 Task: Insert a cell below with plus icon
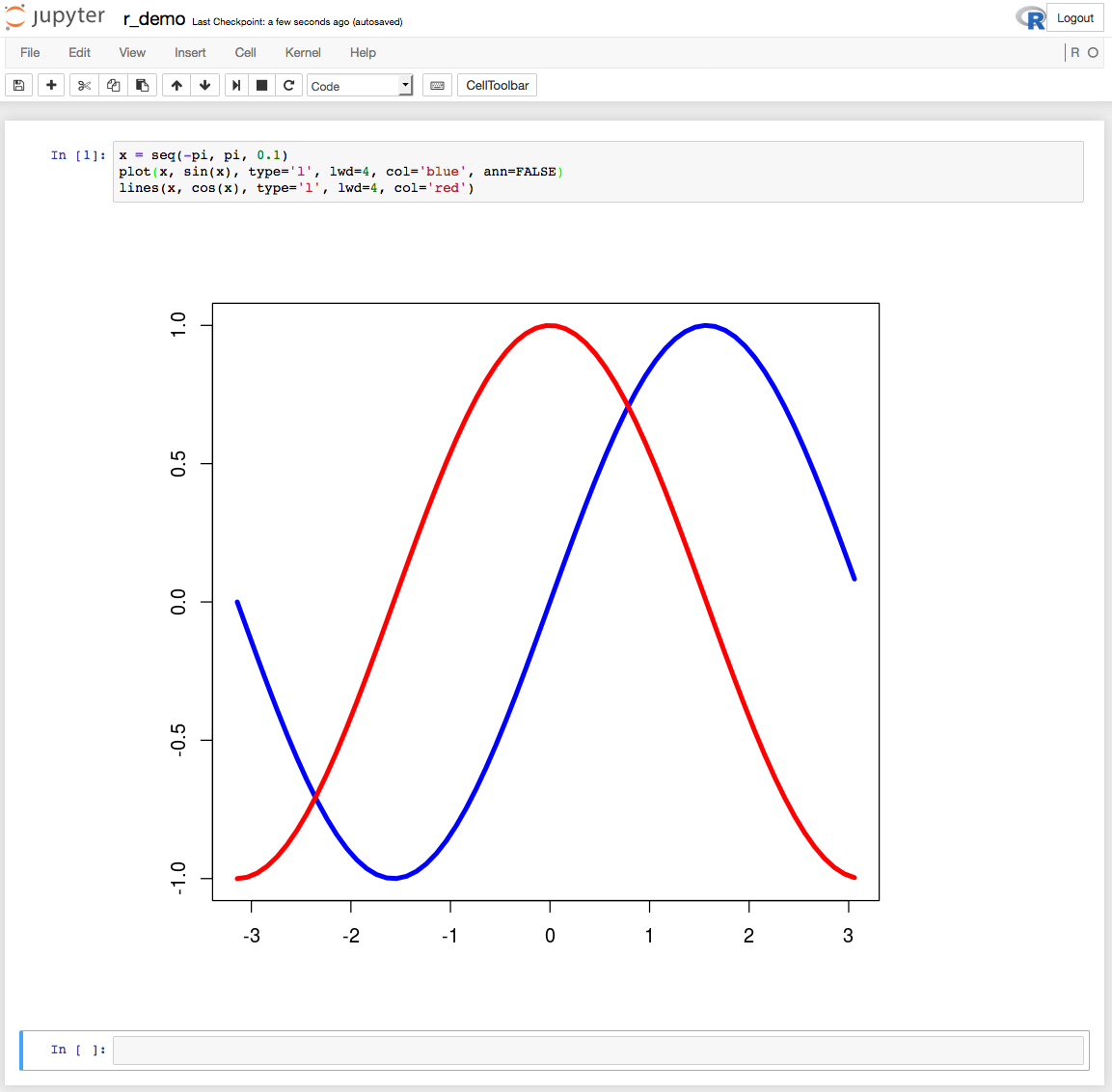(51, 86)
